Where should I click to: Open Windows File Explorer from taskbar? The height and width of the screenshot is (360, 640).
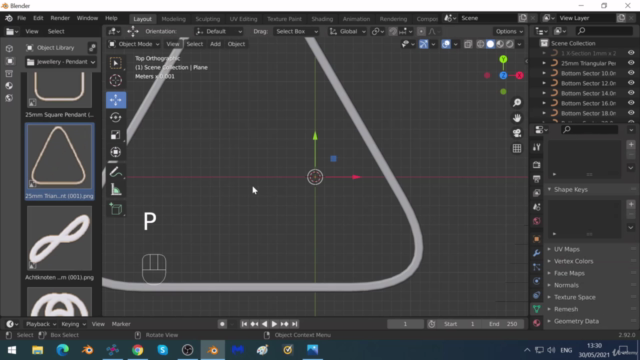pyautogui.click(x=38, y=350)
